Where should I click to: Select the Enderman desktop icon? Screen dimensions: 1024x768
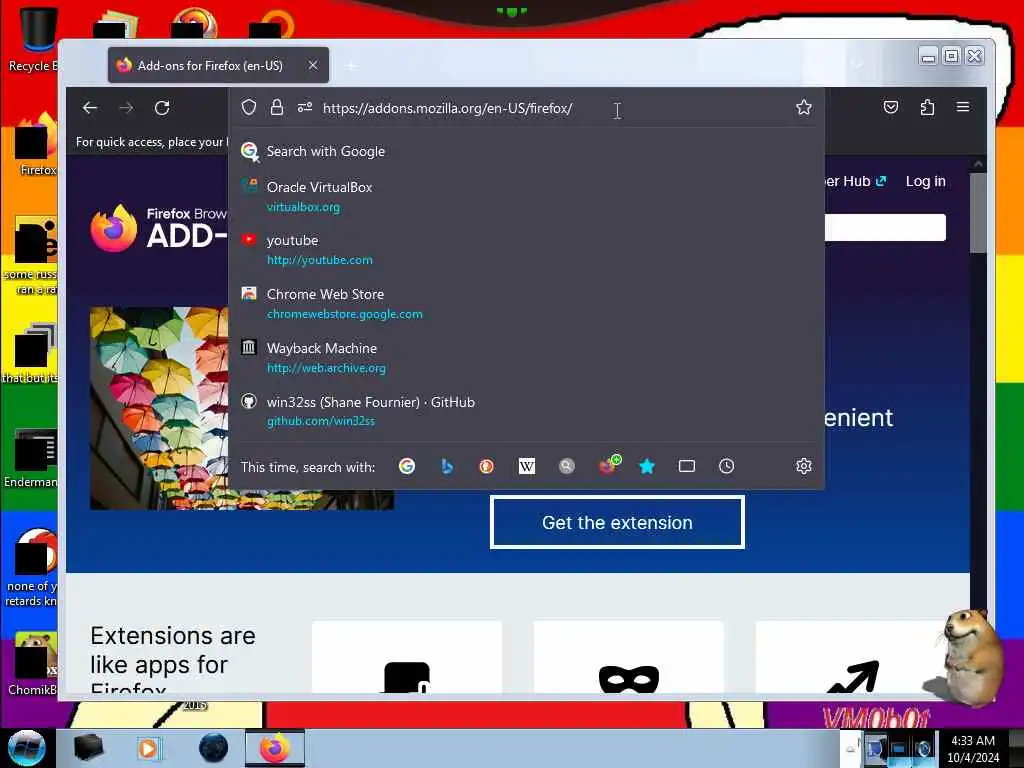[33, 458]
